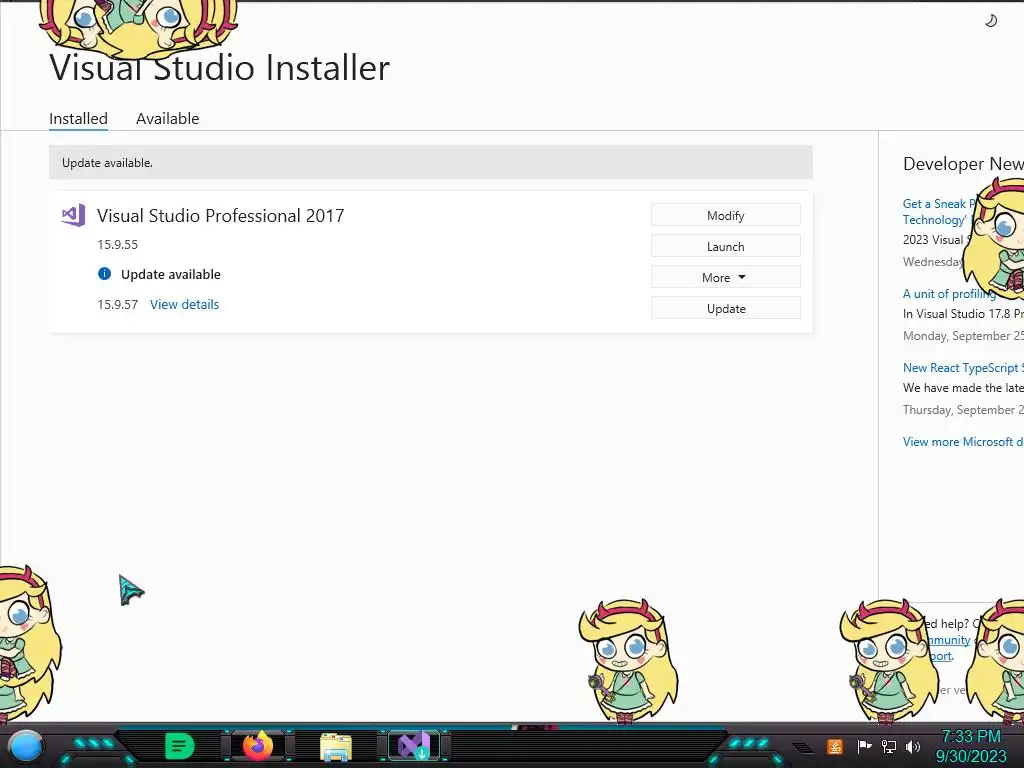The image size is (1024, 768).
Task: Switch to the Available tab
Action: tap(168, 119)
